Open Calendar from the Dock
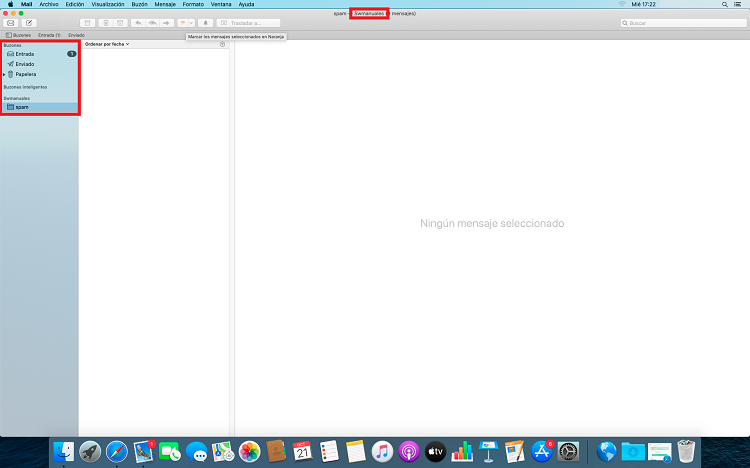This screenshot has width=750, height=468. [302, 451]
